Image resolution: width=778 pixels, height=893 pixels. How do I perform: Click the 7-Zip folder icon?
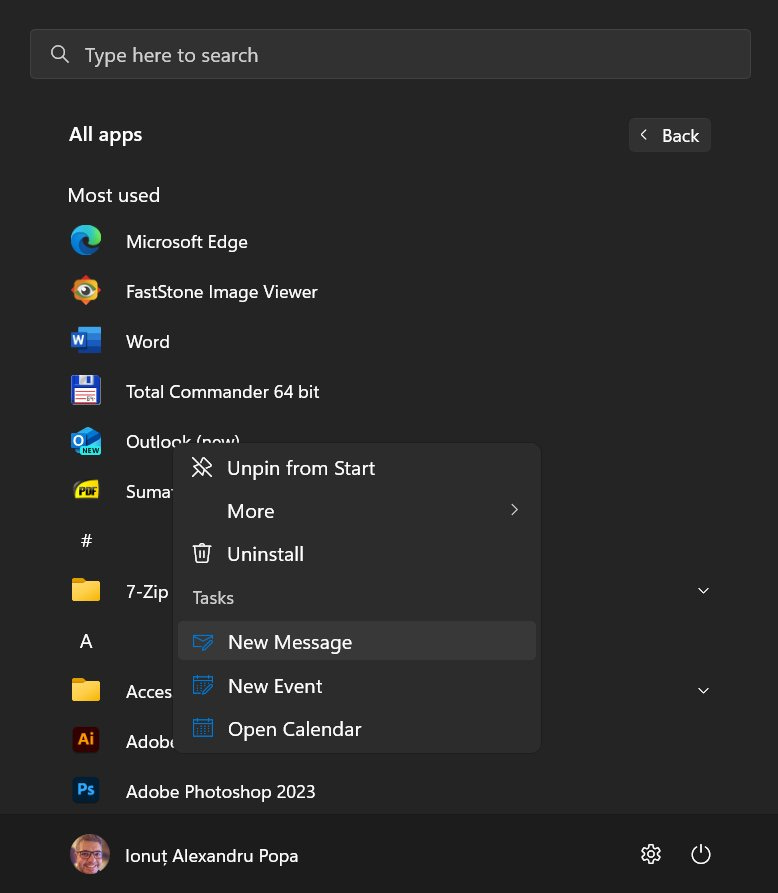tap(86, 590)
